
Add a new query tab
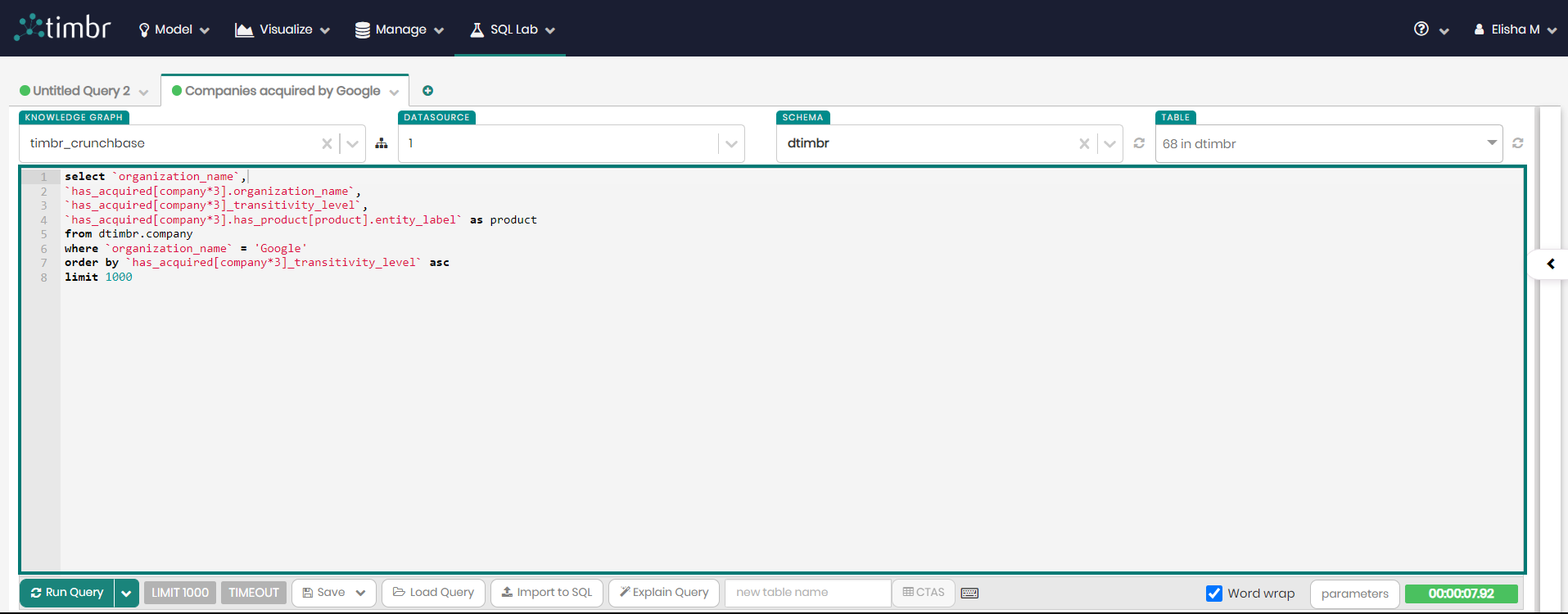tap(427, 91)
